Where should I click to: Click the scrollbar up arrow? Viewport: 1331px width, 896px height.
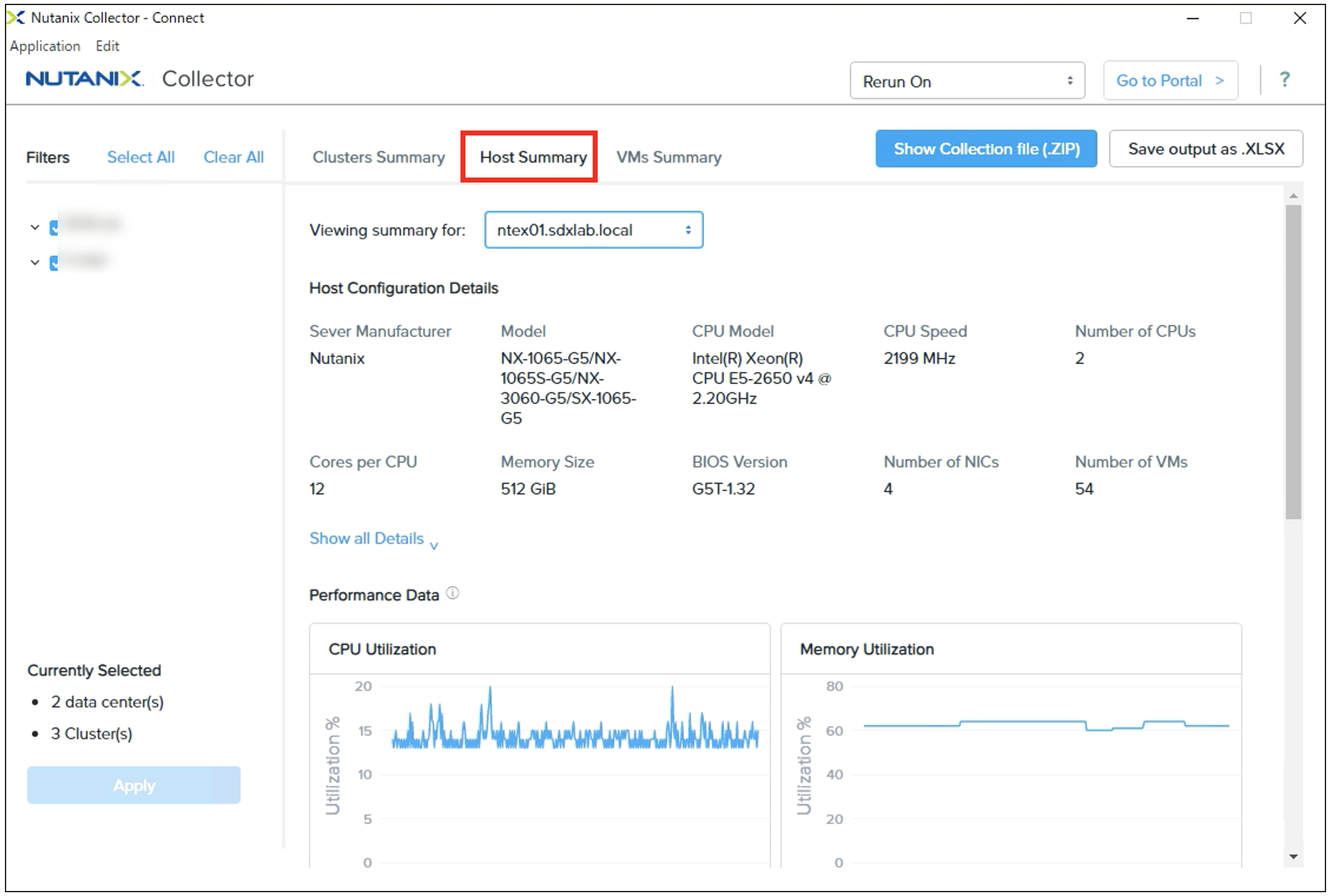(1293, 196)
